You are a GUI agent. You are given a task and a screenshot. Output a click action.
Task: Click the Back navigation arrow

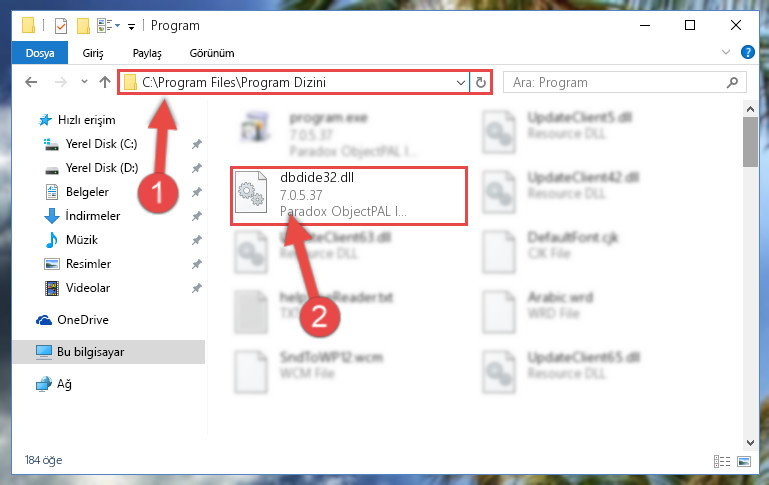click(x=31, y=82)
